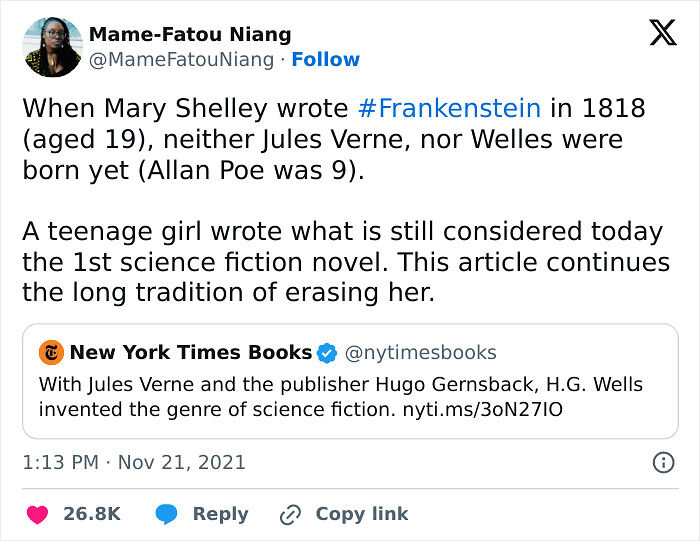
Task: Click the X logo icon
Action: point(662,33)
